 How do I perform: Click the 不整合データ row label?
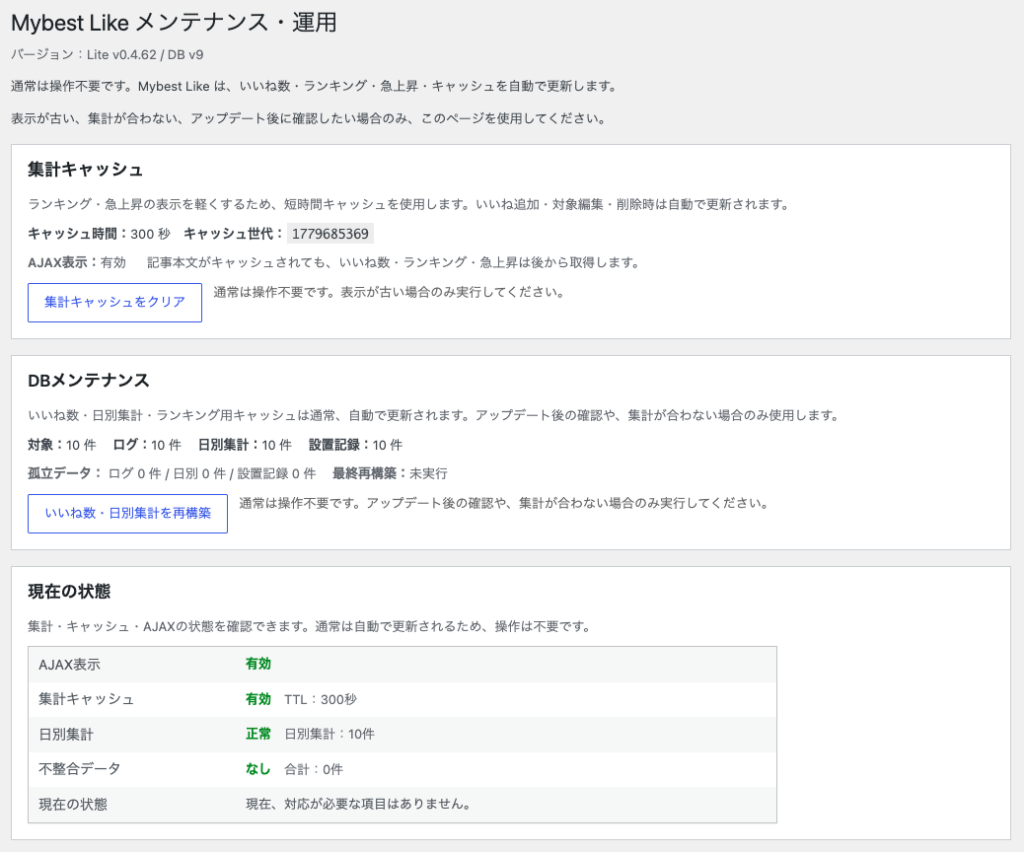coord(79,769)
